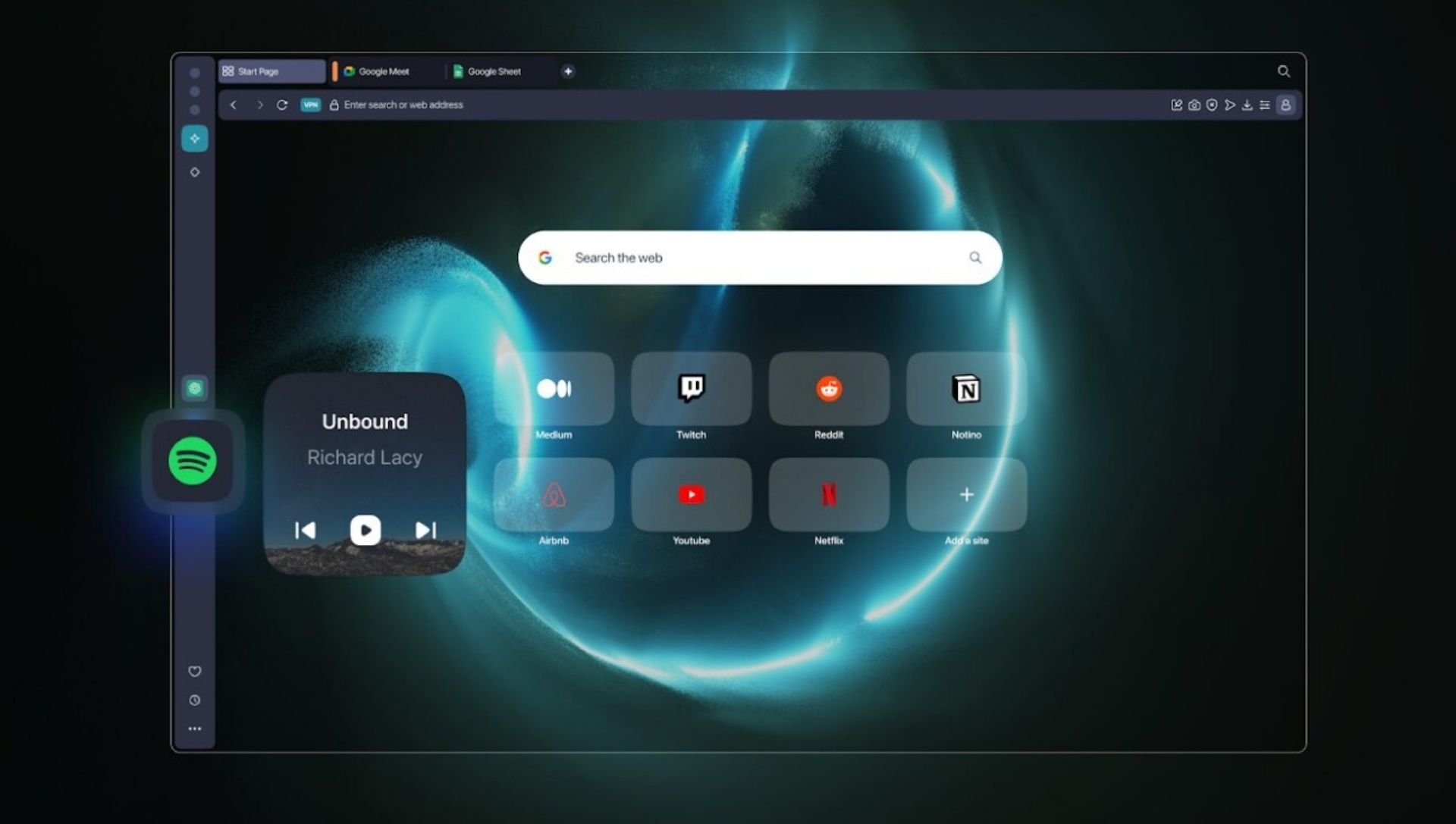Open history clock icon in sidebar
The height and width of the screenshot is (824, 1456).
coord(195,700)
